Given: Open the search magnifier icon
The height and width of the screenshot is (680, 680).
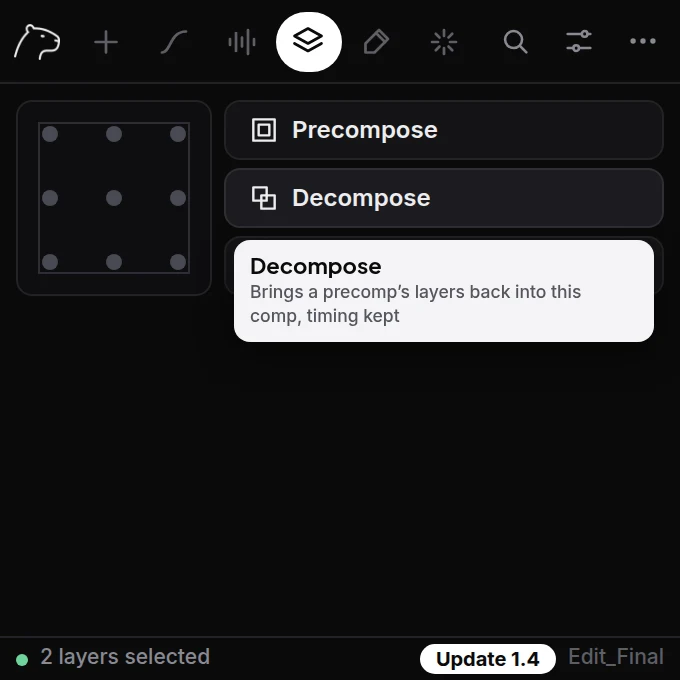Looking at the screenshot, I should [x=516, y=42].
